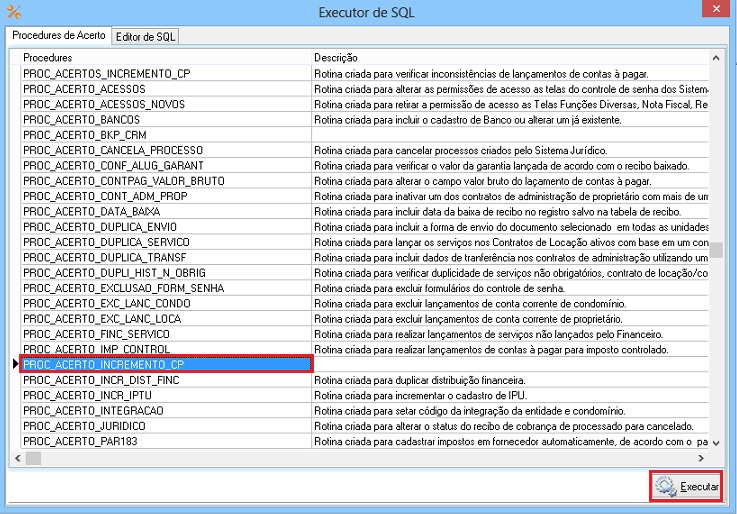The width and height of the screenshot is (737, 514).
Task: Click the app icon in title bar
Action: (x=13, y=12)
